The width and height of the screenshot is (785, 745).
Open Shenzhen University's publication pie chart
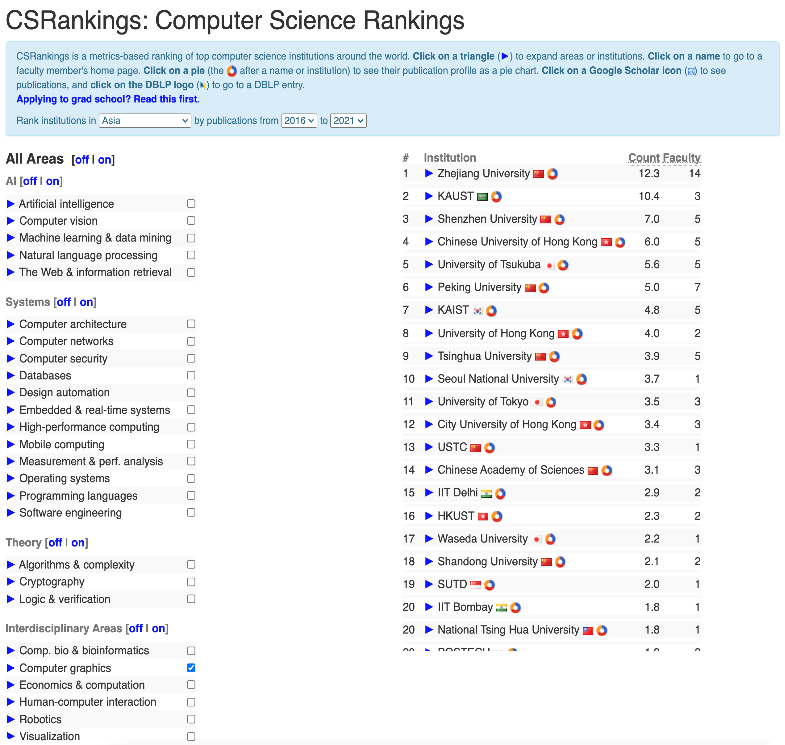coord(560,220)
